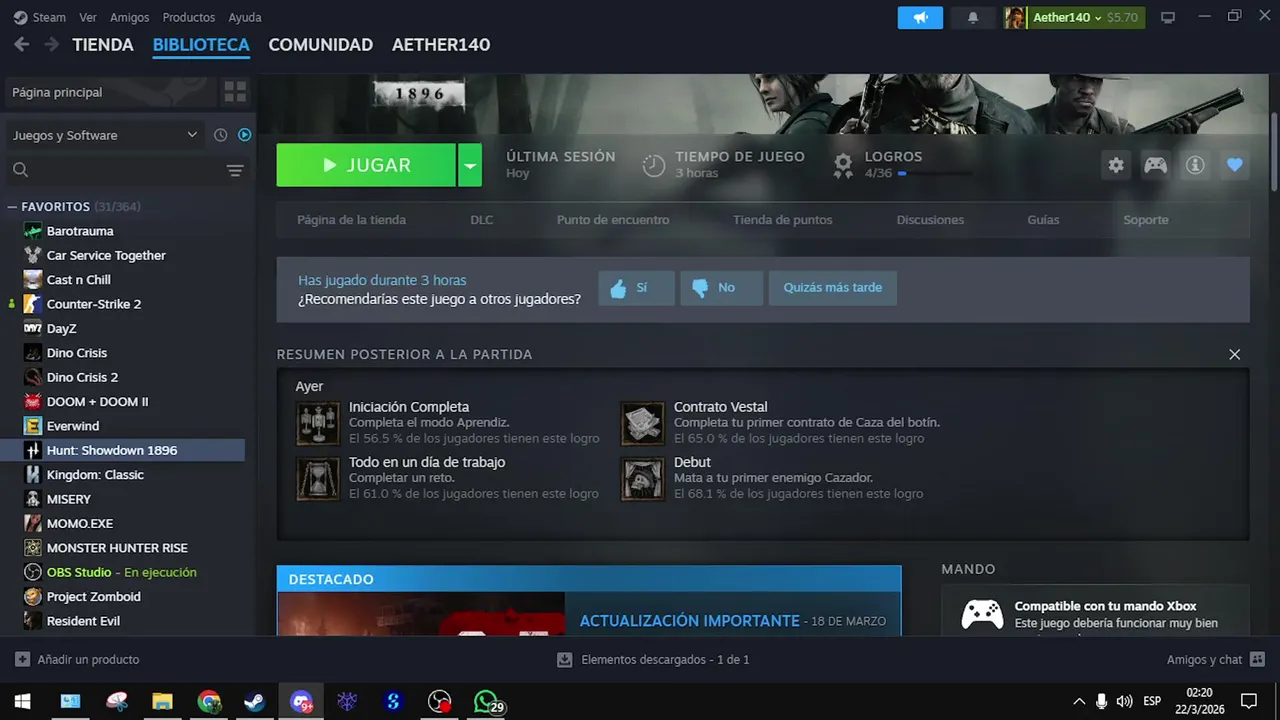Open game settings gear icon
Screen dimensions: 1280x720
point(1116,165)
